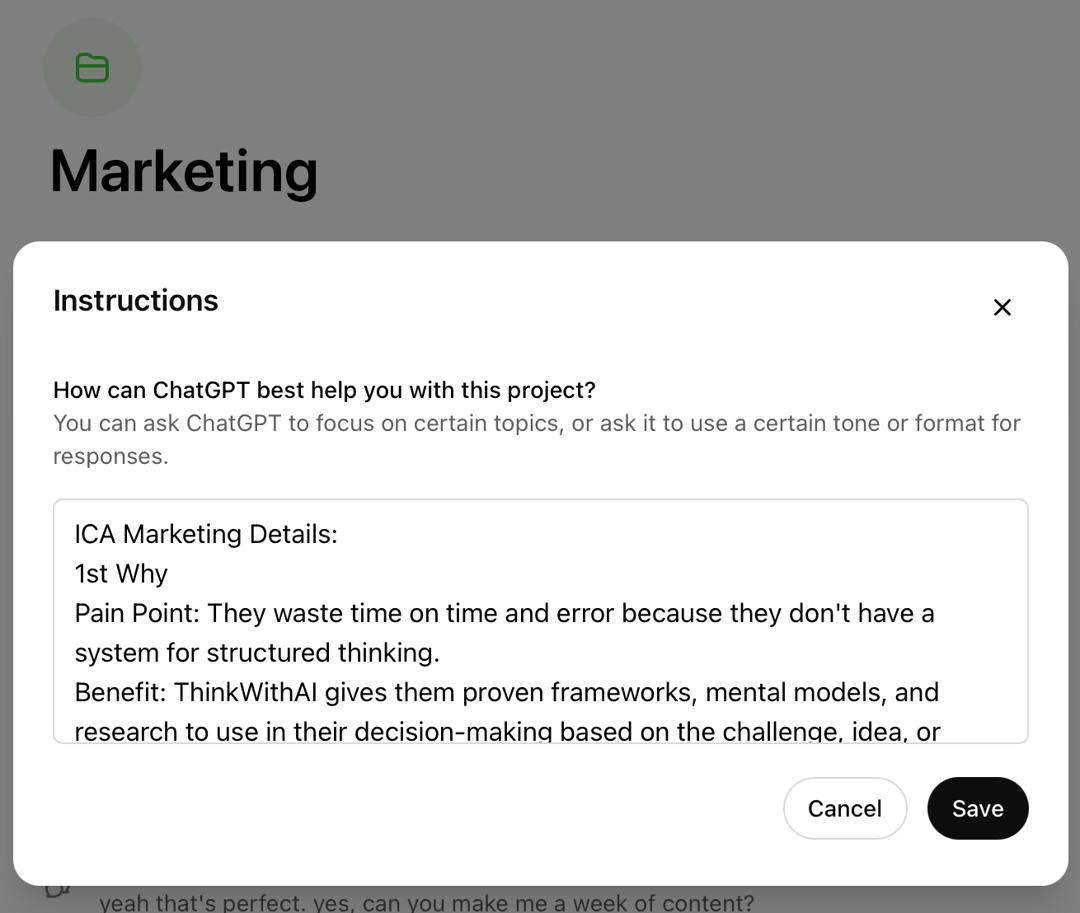Click the green folder project icon
The width and height of the screenshot is (1080, 913).
92,67
